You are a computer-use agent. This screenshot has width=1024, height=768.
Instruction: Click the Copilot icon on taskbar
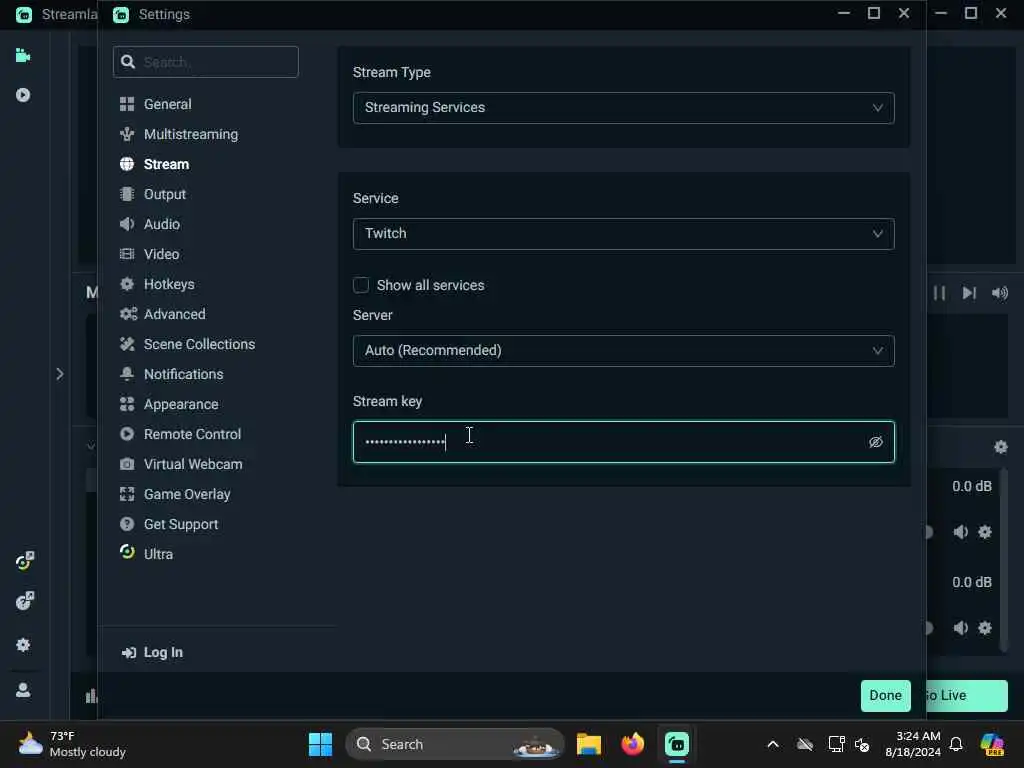pyautogui.click(x=992, y=745)
